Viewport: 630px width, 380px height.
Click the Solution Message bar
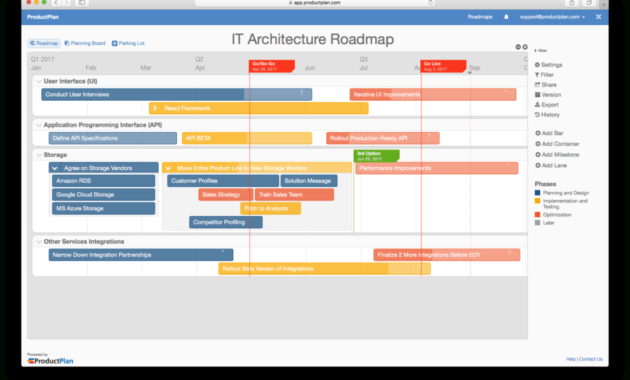[309, 181]
